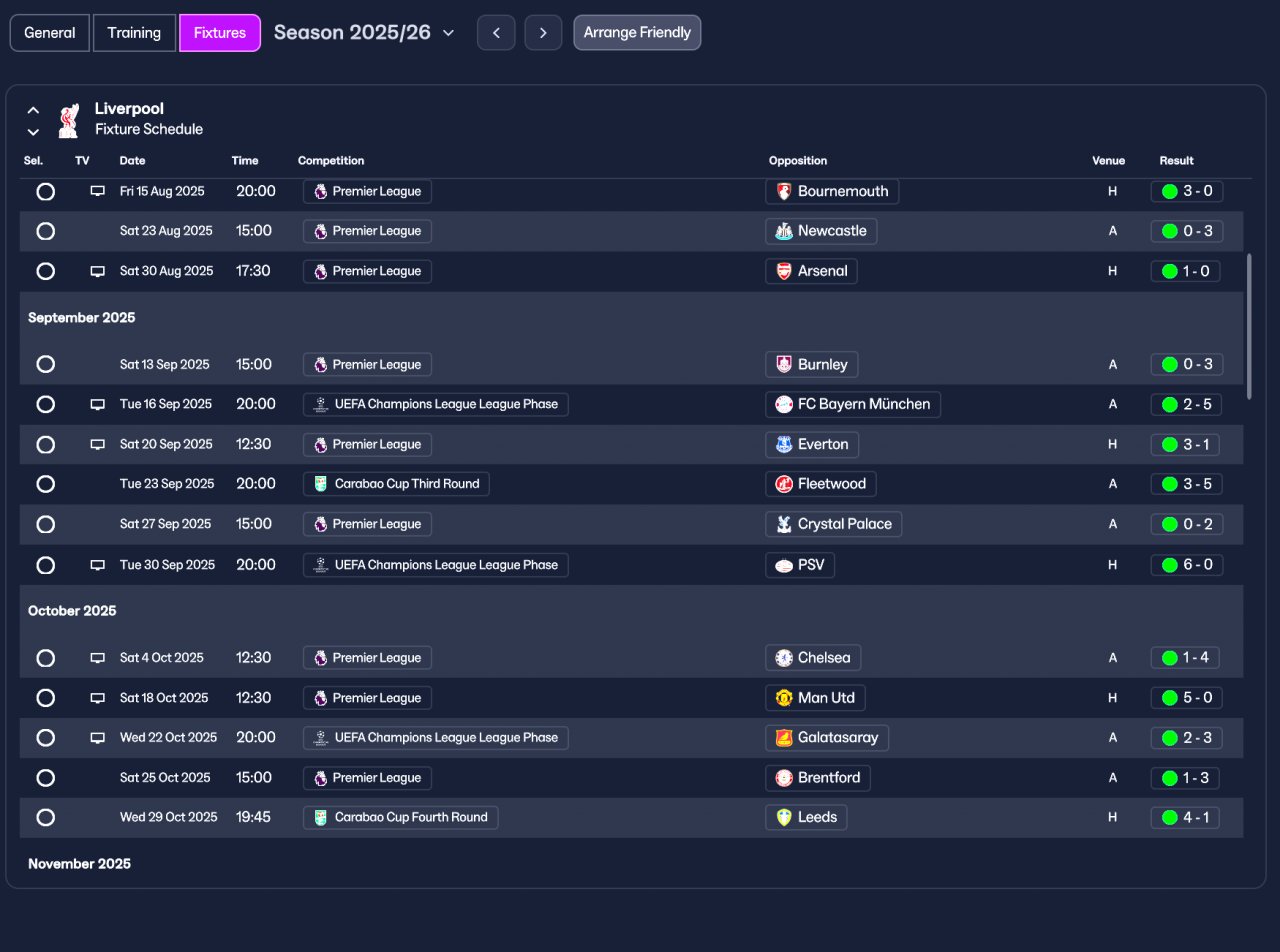The image size is (1280, 952).
Task: Click the Liverpool club crest icon
Action: pyautogui.click(x=68, y=120)
